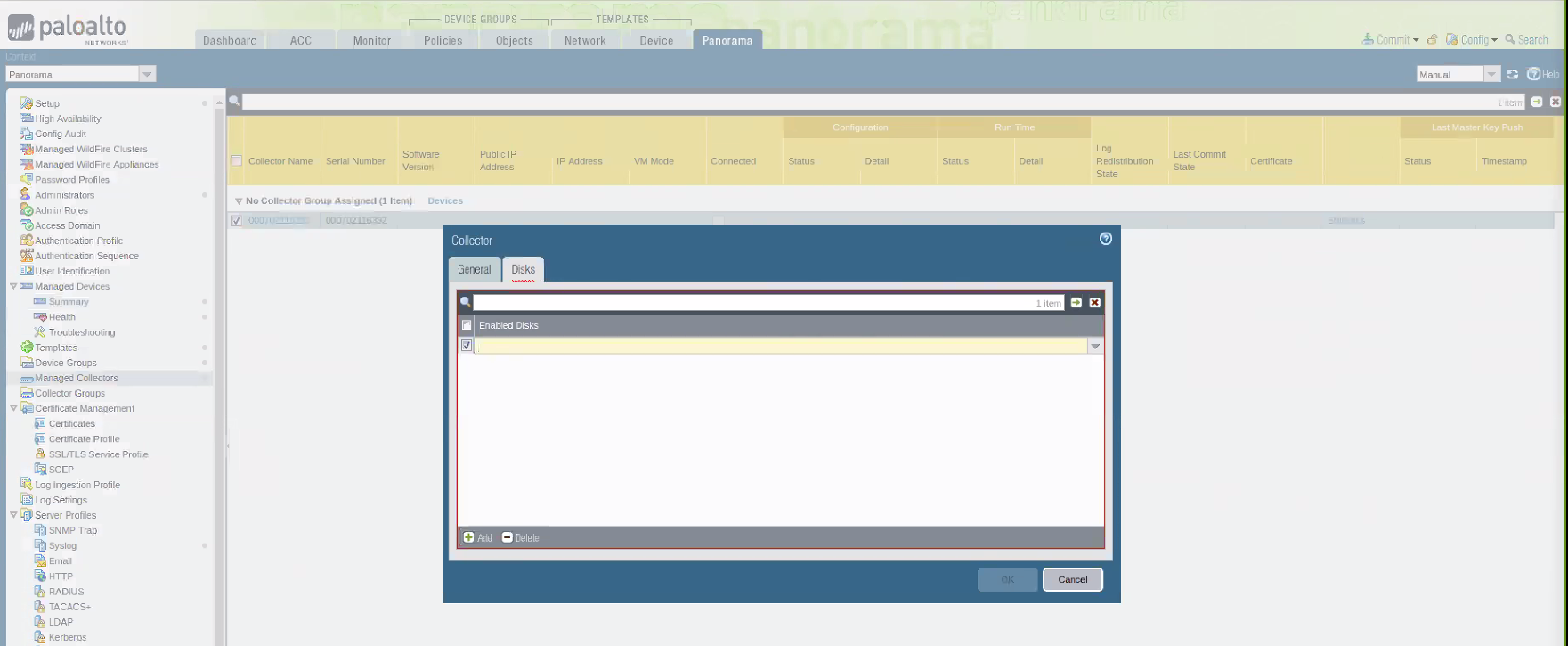Select Collector Groups in the sidebar

point(69,393)
